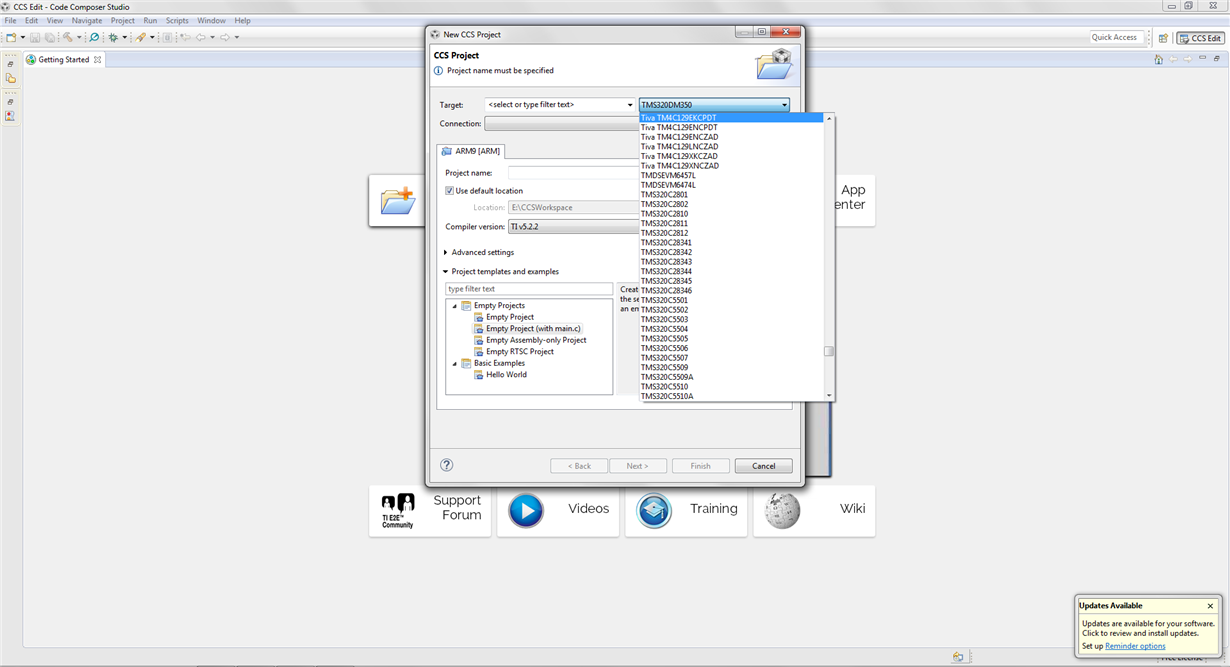Click the Getting Started Home icon

coord(1158,59)
